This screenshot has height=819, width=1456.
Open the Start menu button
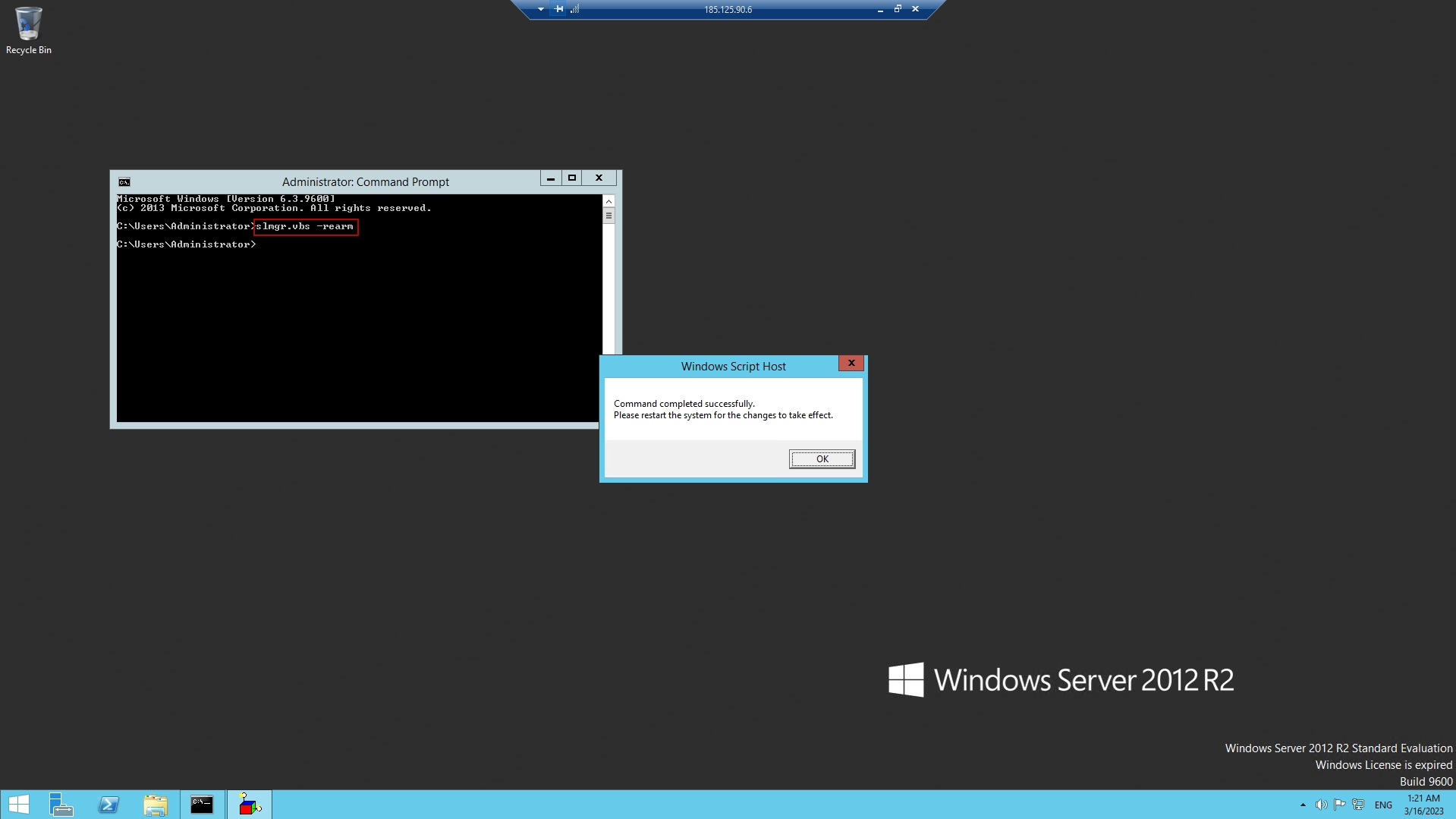point(19,805)
